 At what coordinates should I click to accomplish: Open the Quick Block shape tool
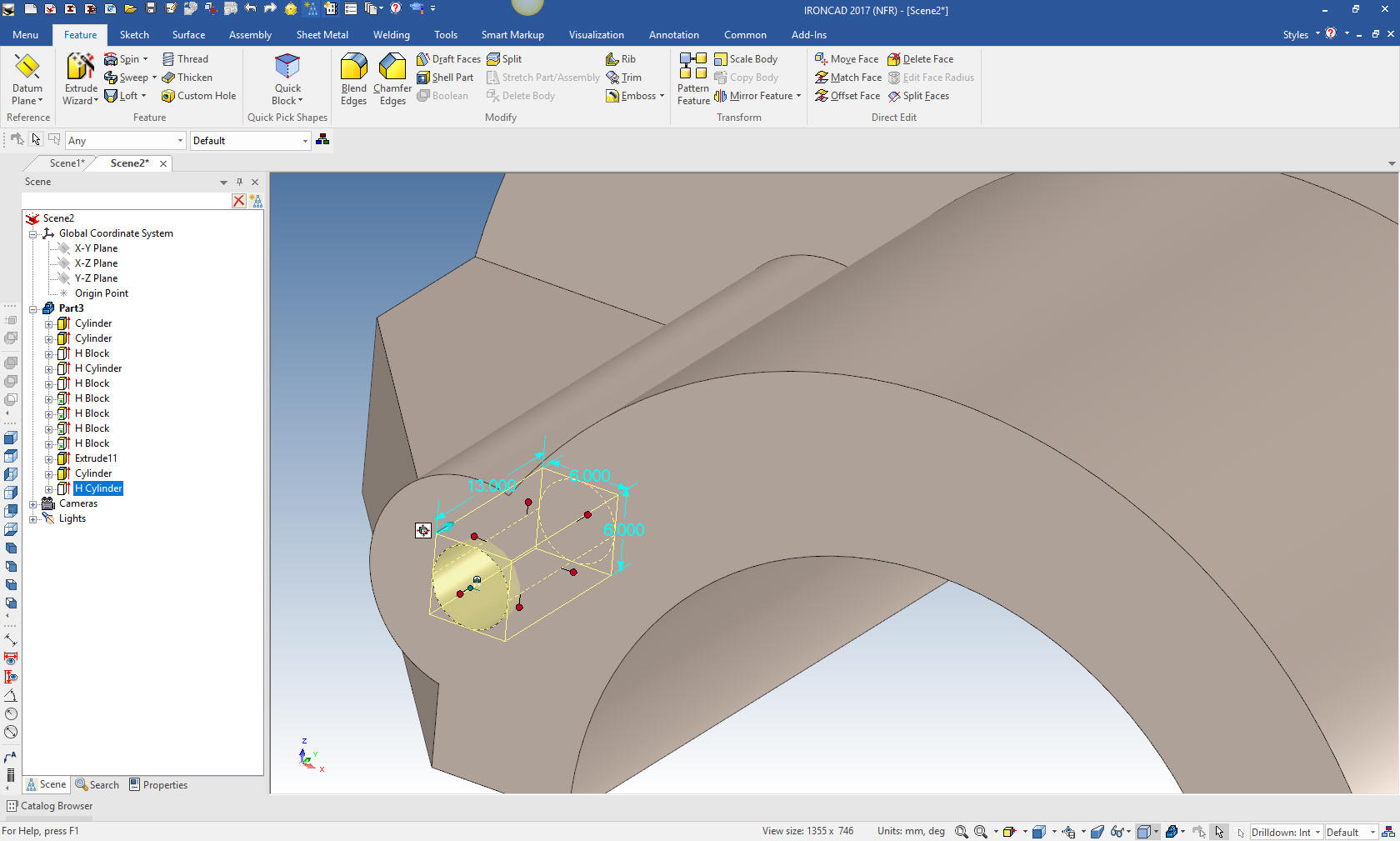pyautogui.click(x=287, y=67)
